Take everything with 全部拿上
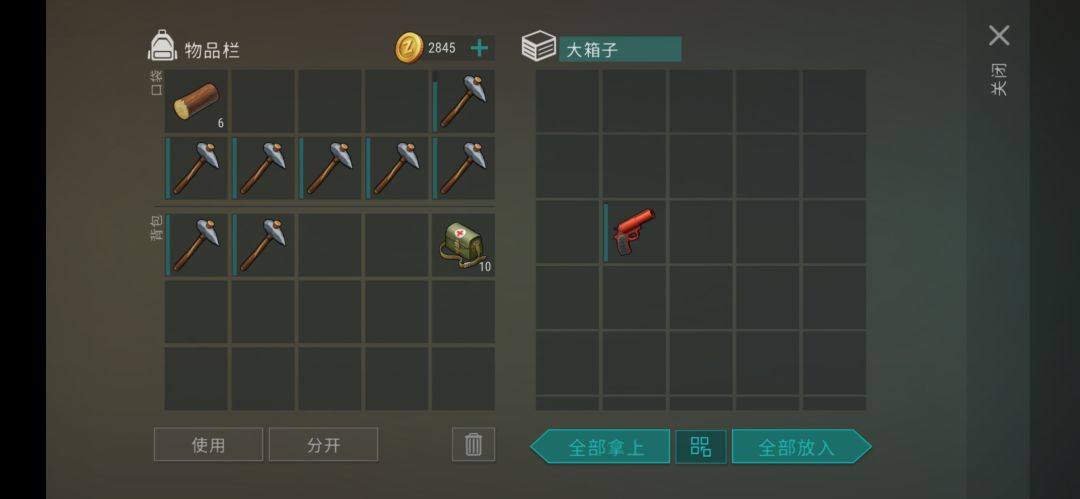 click(600, 447)
